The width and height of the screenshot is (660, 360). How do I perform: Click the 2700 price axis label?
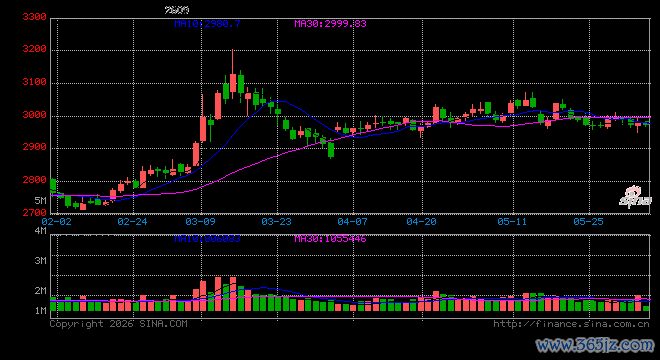(x=34, y=213)
